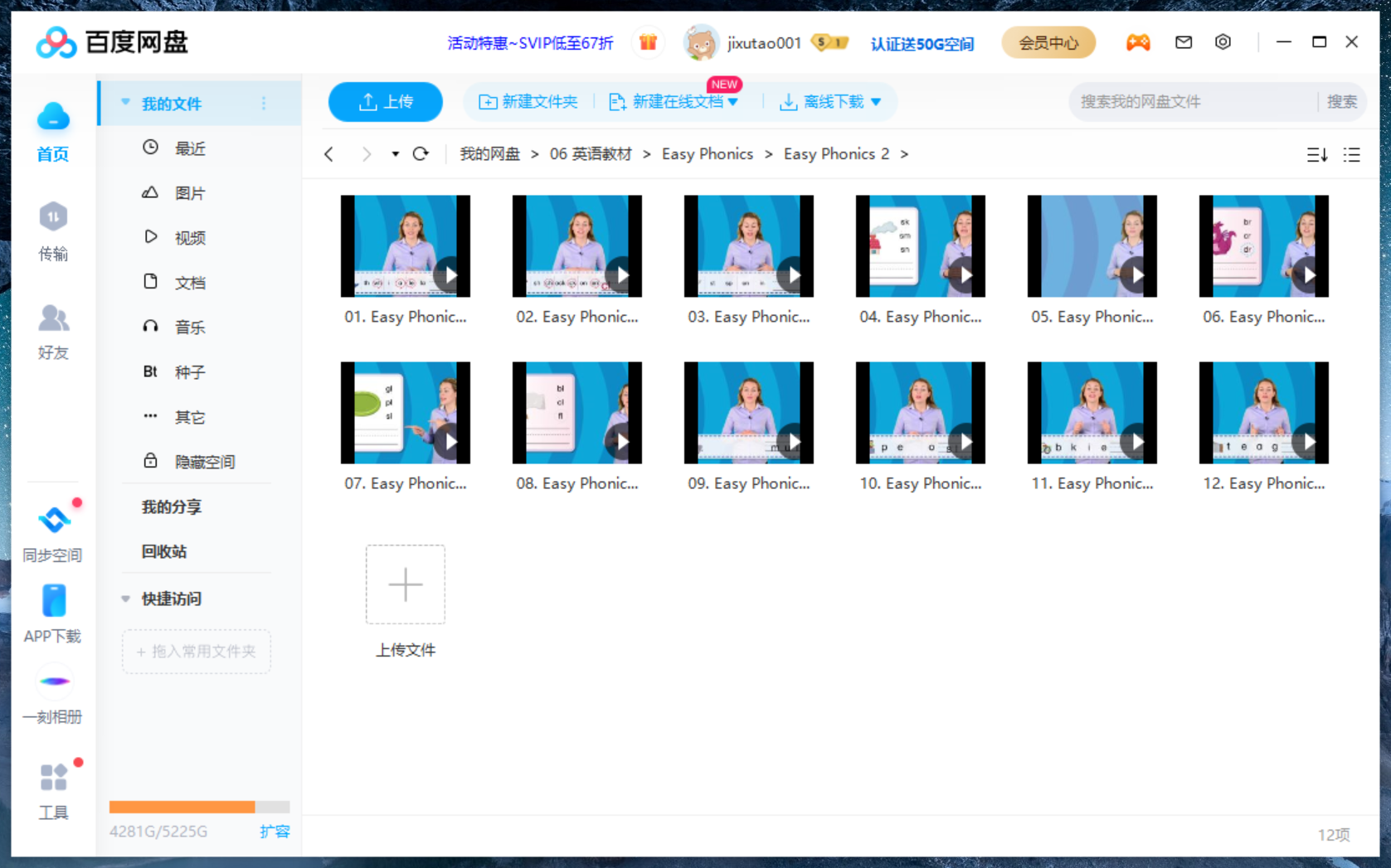
Task: Click the blue 上传 upload button
Action: 385,102
